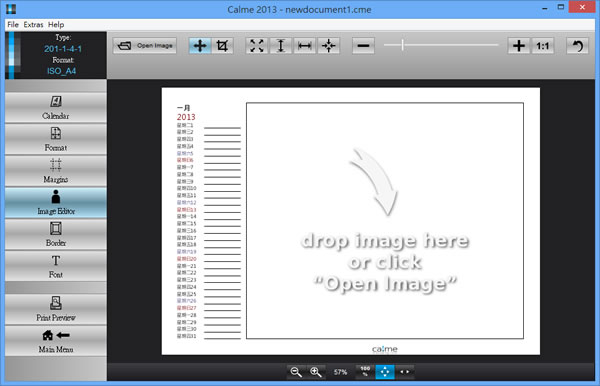Fit image to width icon

pyautogui.click(x=305, y=46)
